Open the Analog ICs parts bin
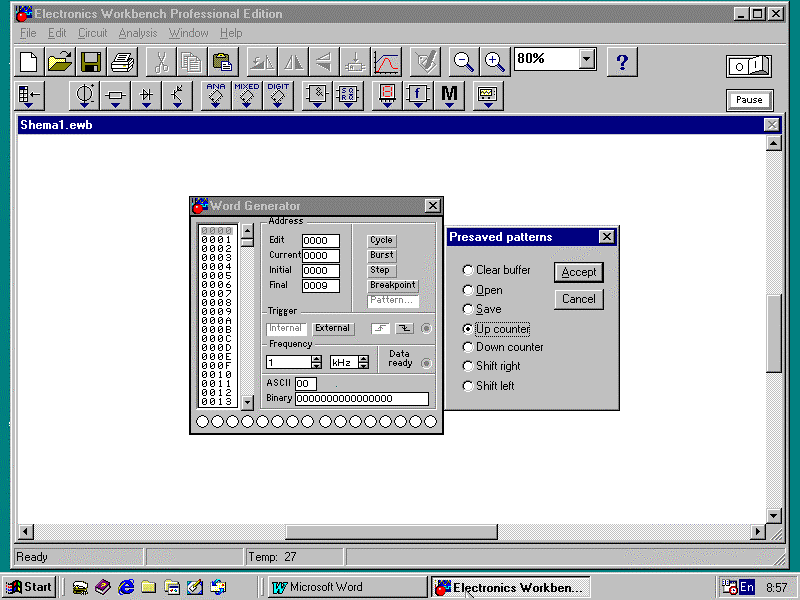The image size is (800, 600). click(x=216, y=95)
